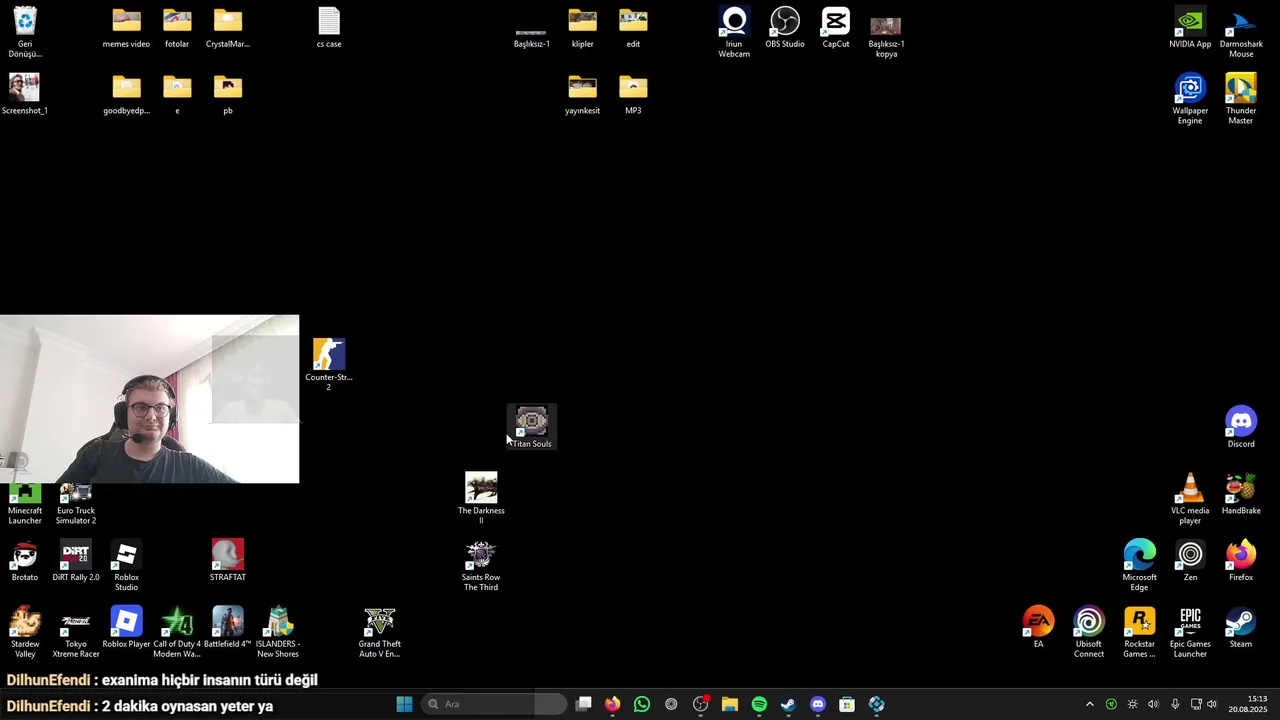This screenshot has height=720, width=1280.
Task: Open the MP3 folder
Action: (x=633, y=94)
